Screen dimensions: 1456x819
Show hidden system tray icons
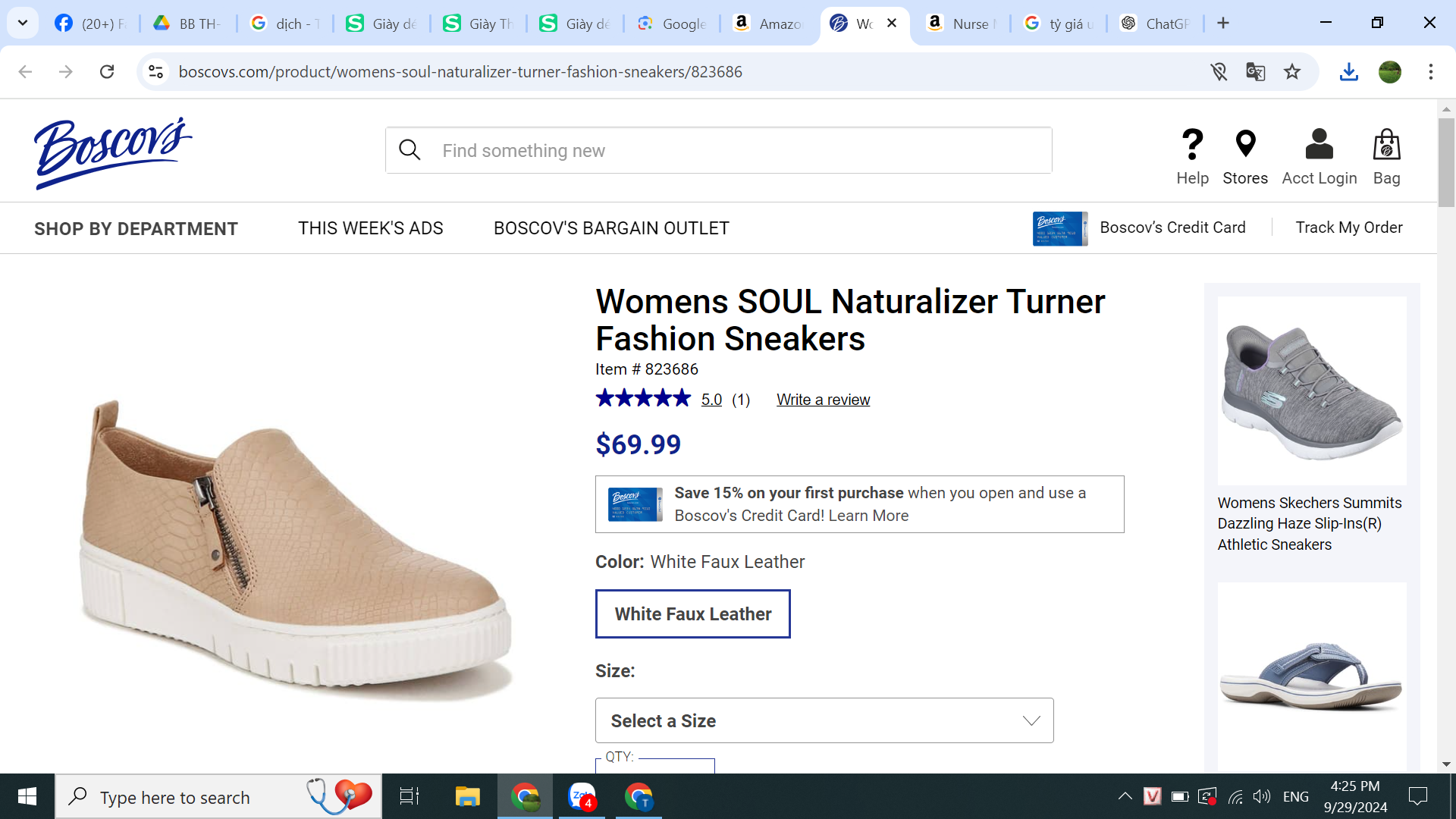tap(1125, 796)
